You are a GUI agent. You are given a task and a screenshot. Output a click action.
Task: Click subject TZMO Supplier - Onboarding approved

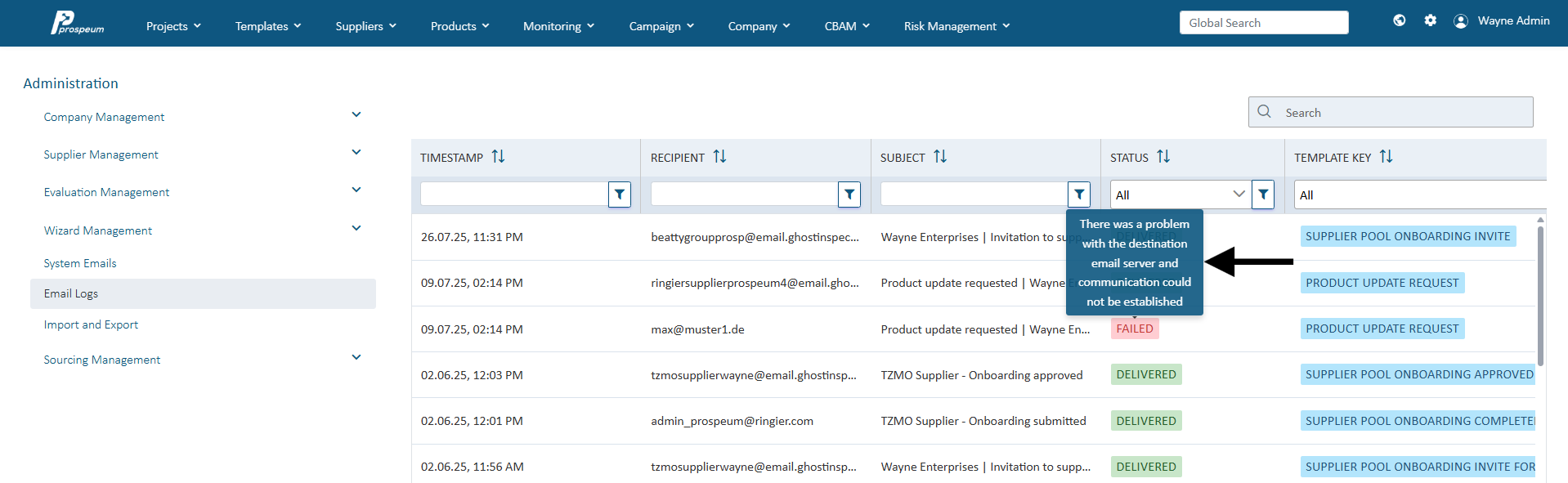[x=982, y=375]
